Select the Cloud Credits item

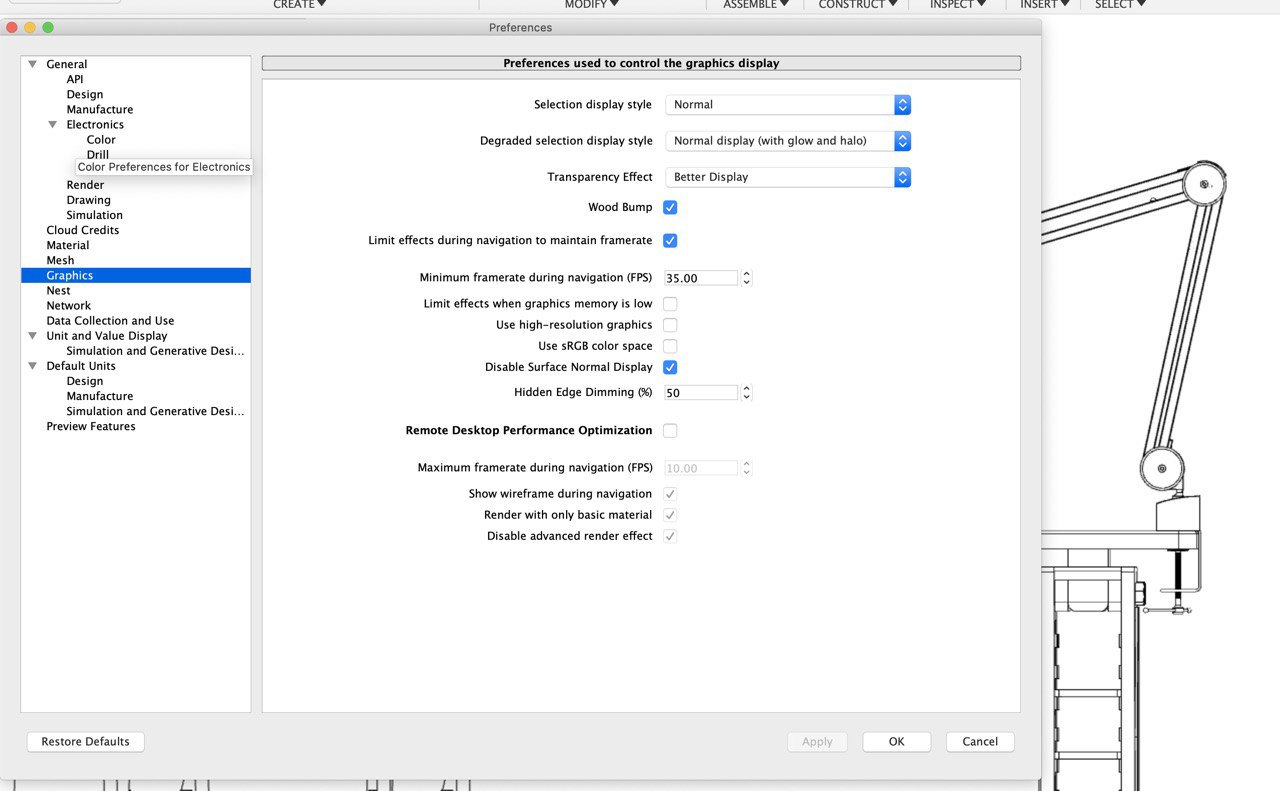point(83,230)
